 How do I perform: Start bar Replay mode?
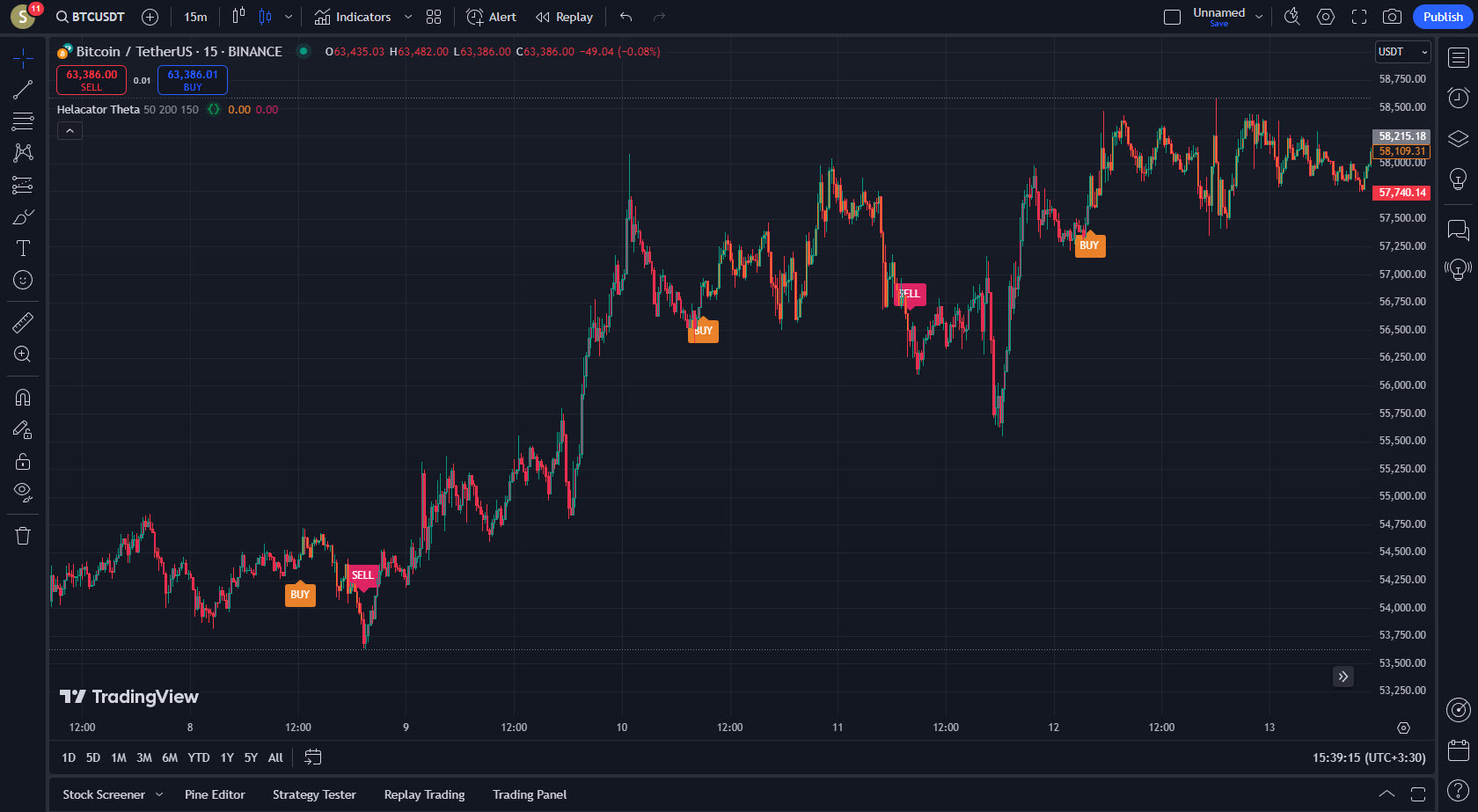coord(564,17)
